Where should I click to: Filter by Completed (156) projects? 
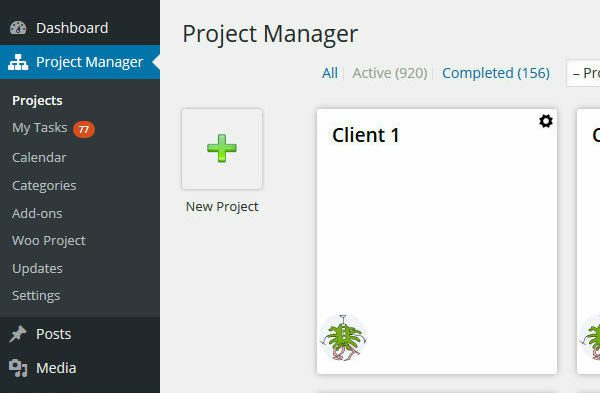(x=496, y=73)
